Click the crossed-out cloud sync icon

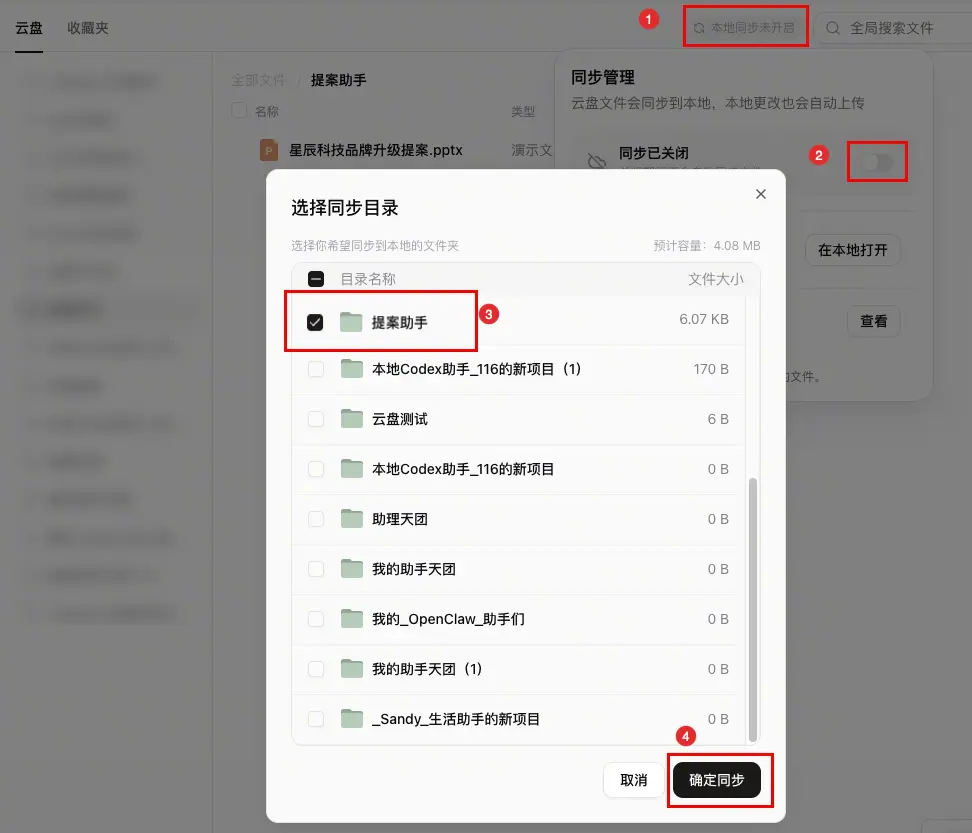(x=596, y=161)
